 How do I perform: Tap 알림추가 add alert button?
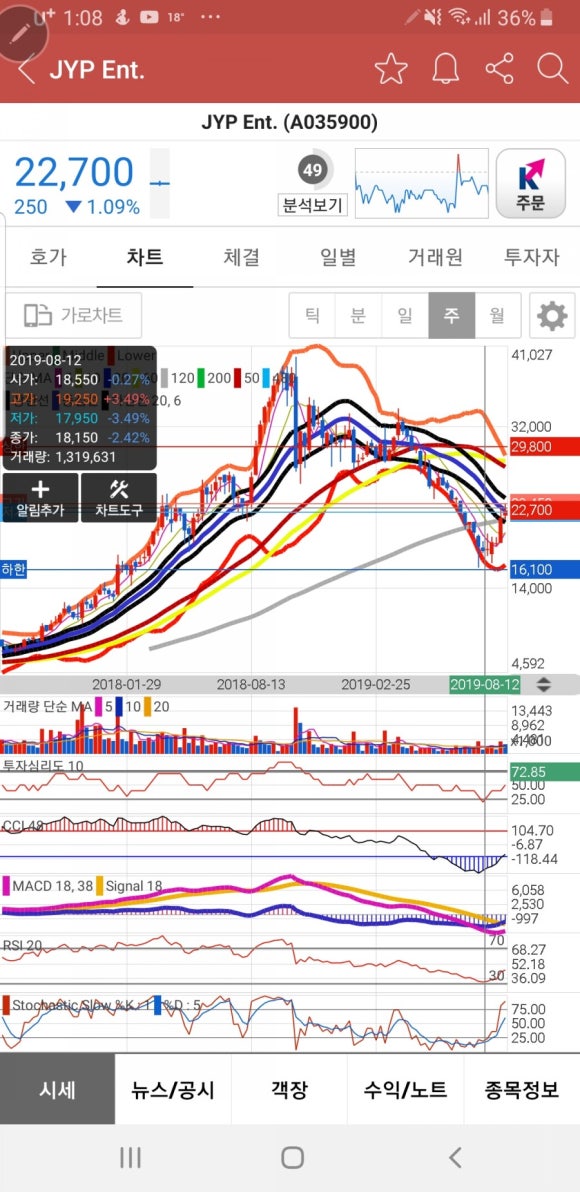[x=40, y=498]
